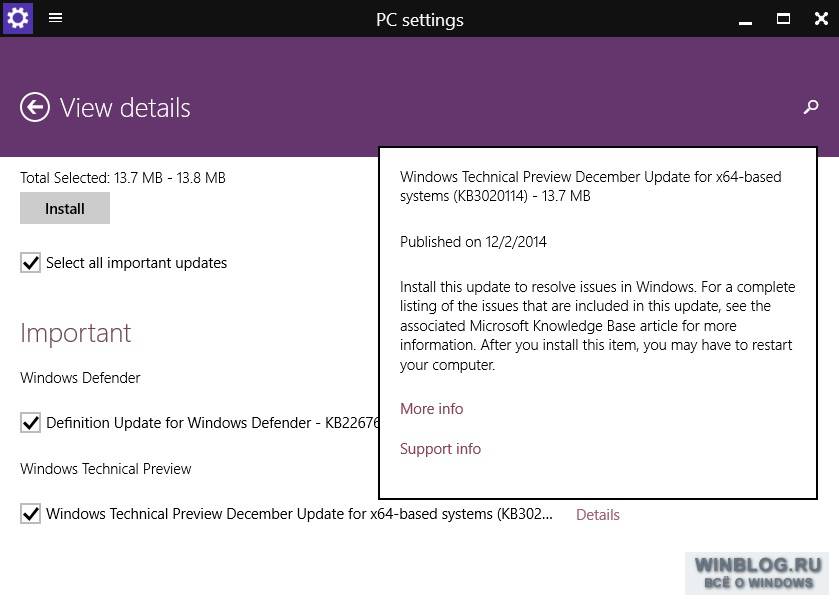This screenshot has width=839, height=606.
Task: Minimize the PC settings window
Action: 745,22
